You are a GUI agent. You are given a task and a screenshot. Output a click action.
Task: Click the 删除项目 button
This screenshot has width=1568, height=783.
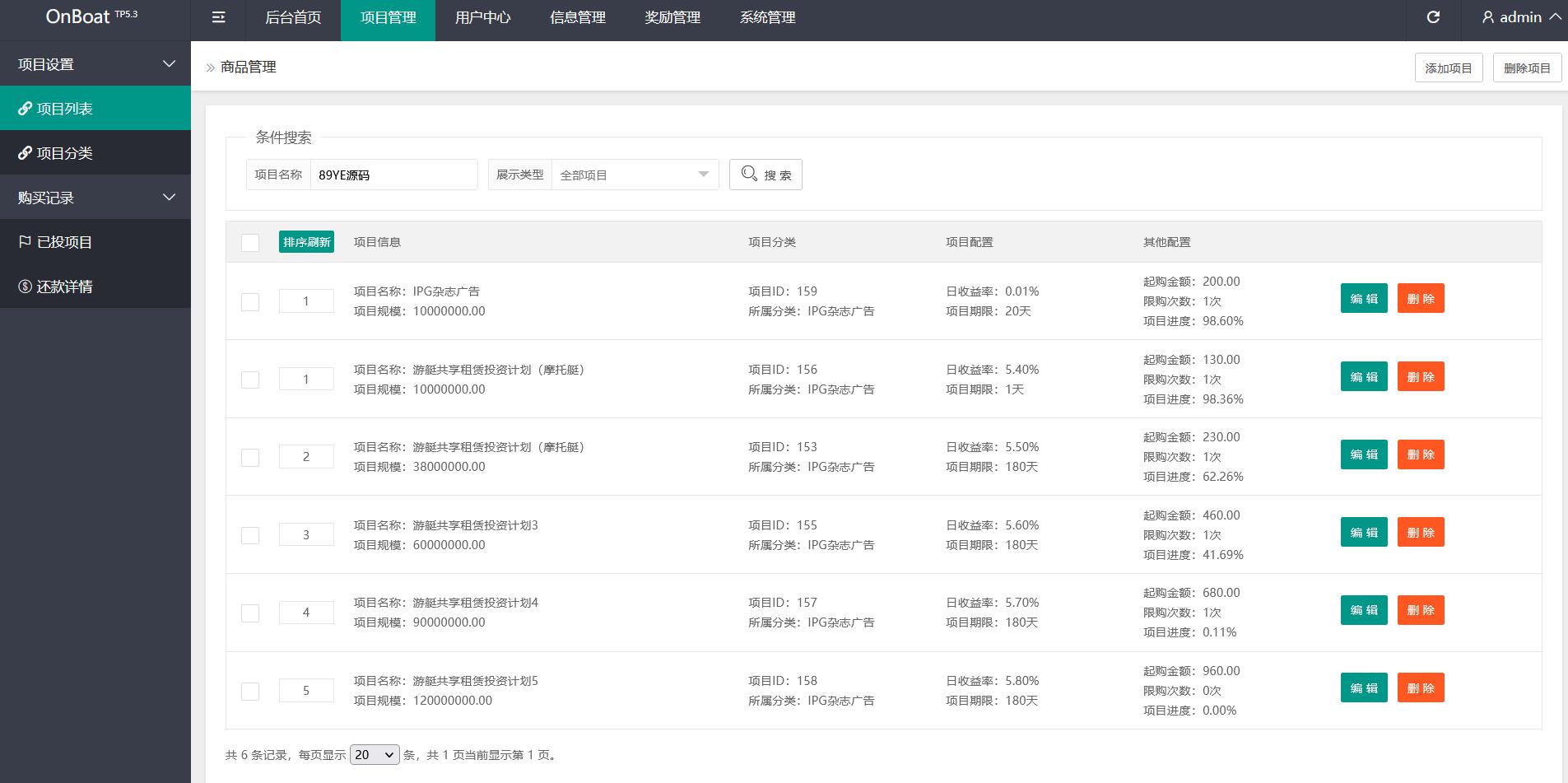click(x=1527, y=68)
